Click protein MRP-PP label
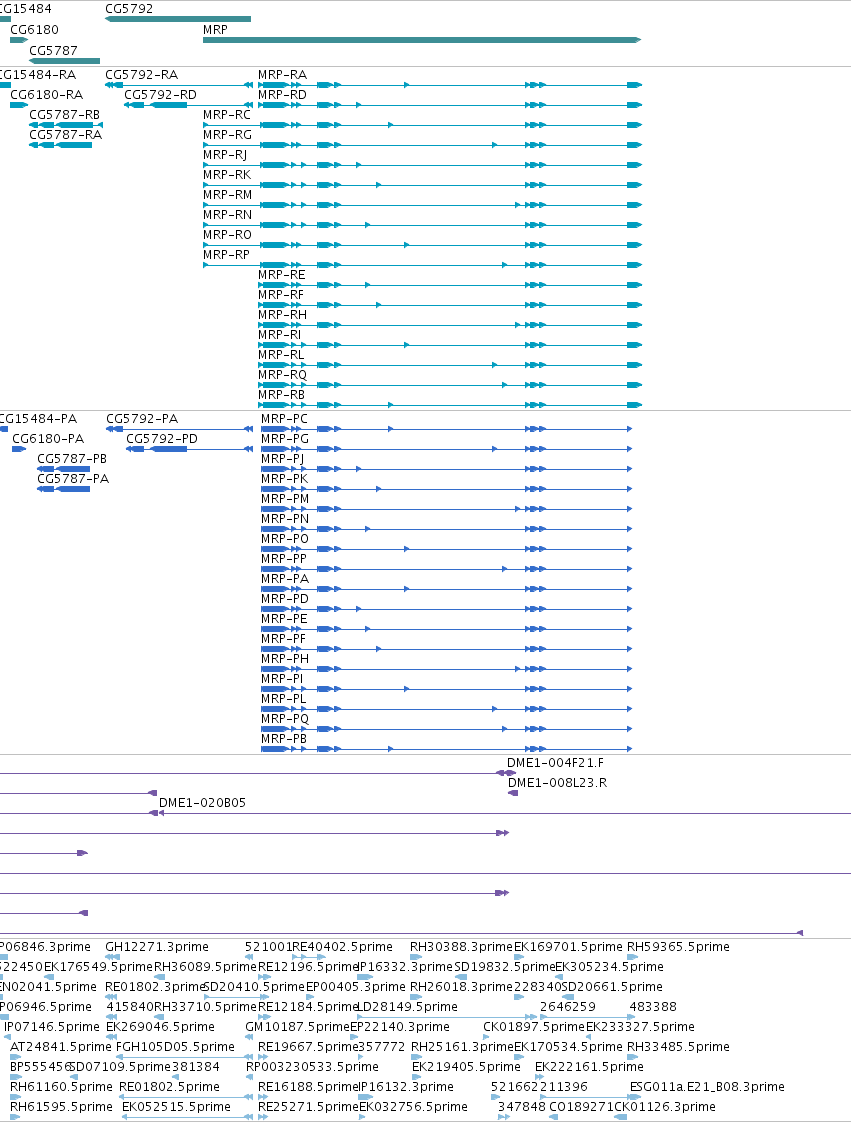The height and width of the screenshot is (1122, 851). point(283,560)
